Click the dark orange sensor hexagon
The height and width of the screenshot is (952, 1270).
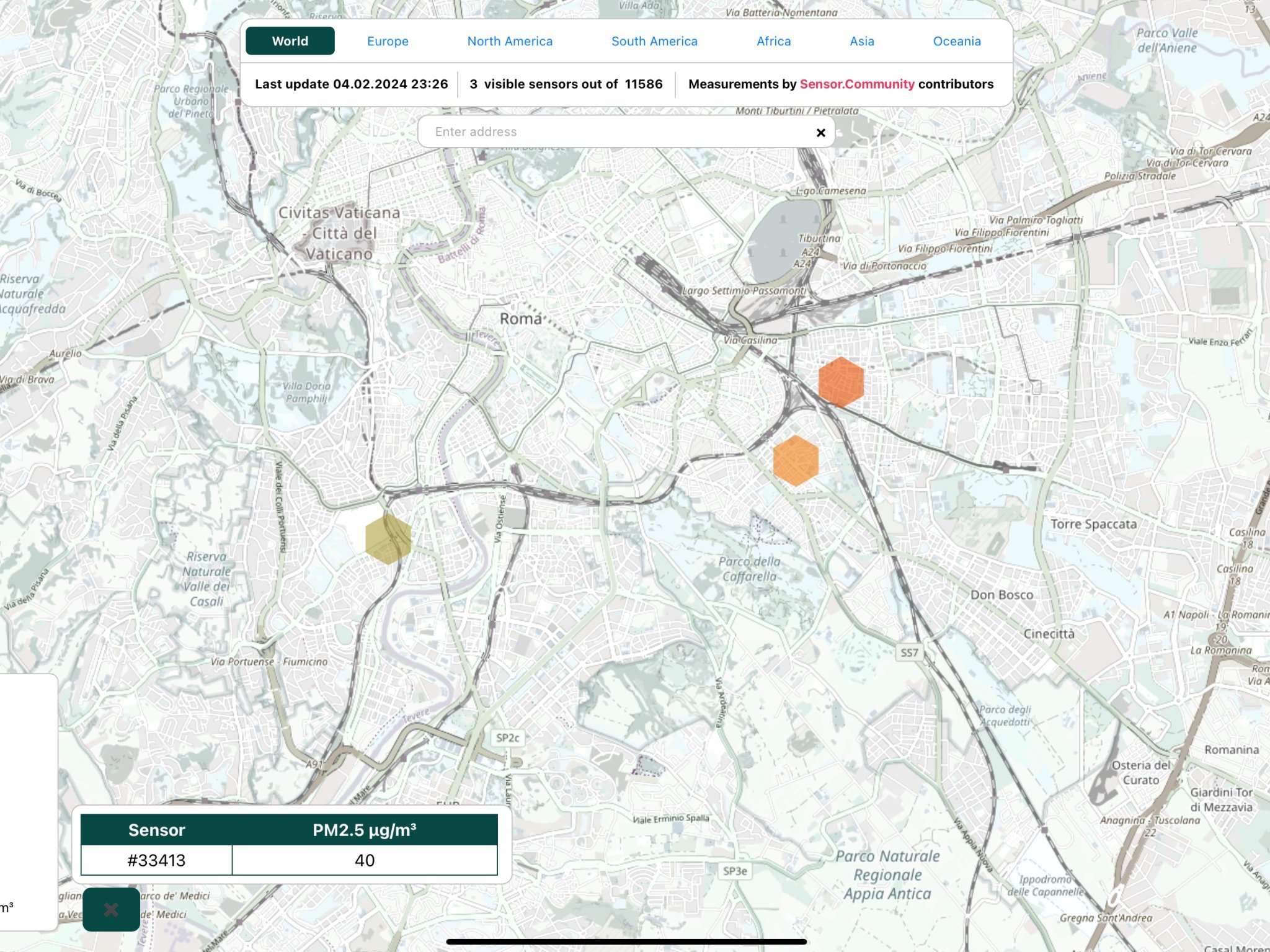pyautogui.click(x=841, y=382)
